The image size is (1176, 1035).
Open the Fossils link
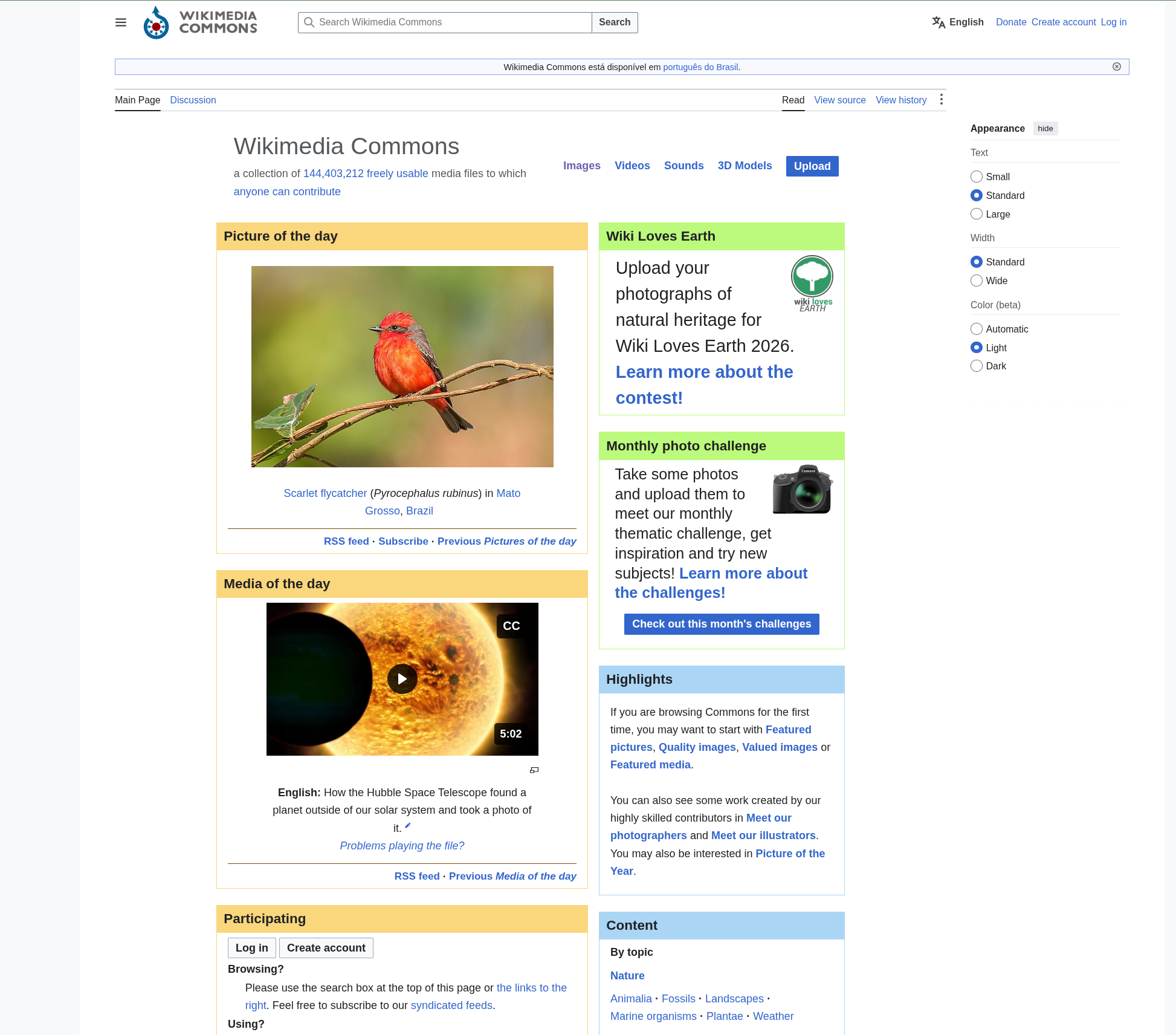click(x=679, y=999)
